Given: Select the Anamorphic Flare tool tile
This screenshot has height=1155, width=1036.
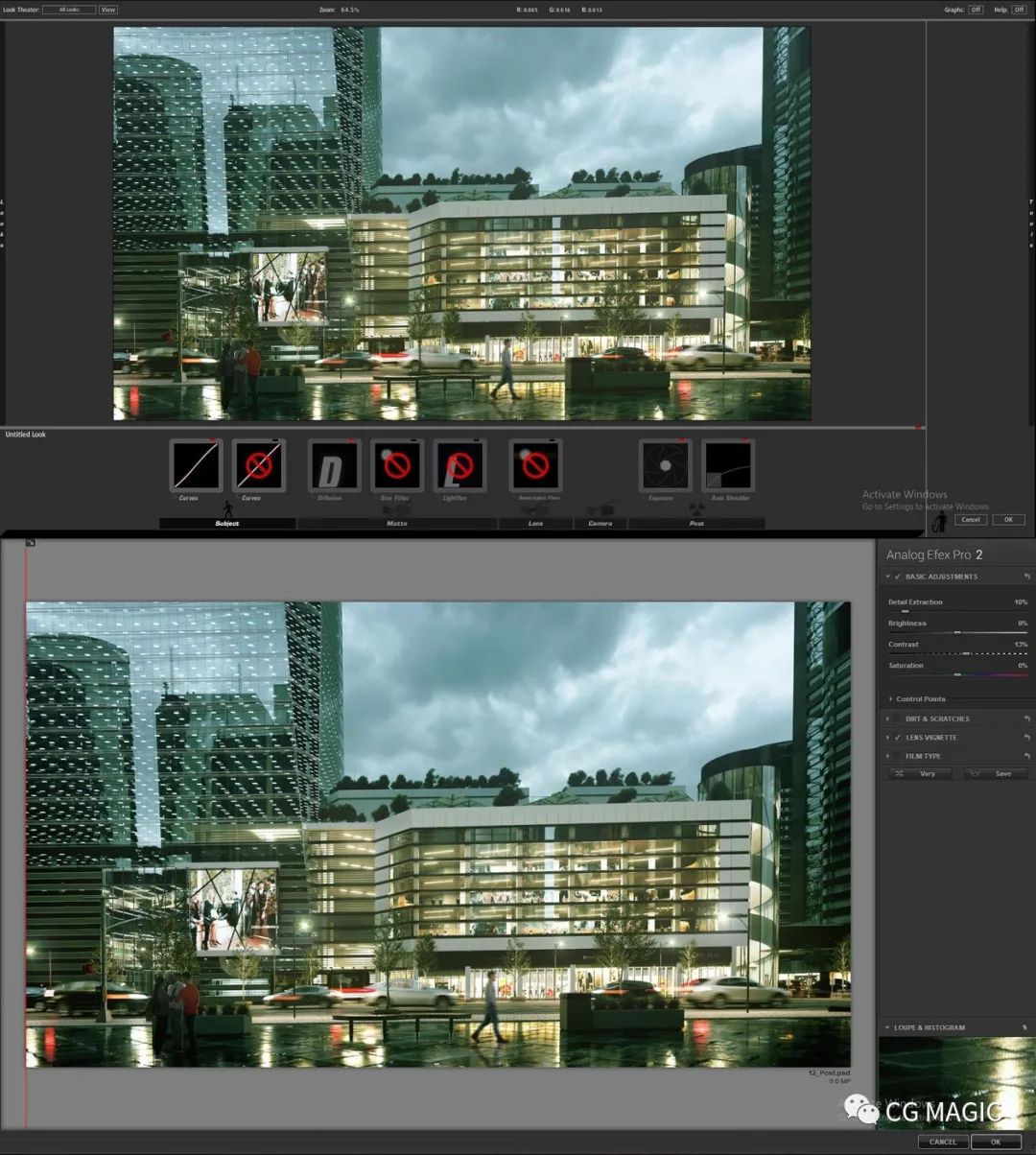Looking at the screenshot, I should [535, 466].
